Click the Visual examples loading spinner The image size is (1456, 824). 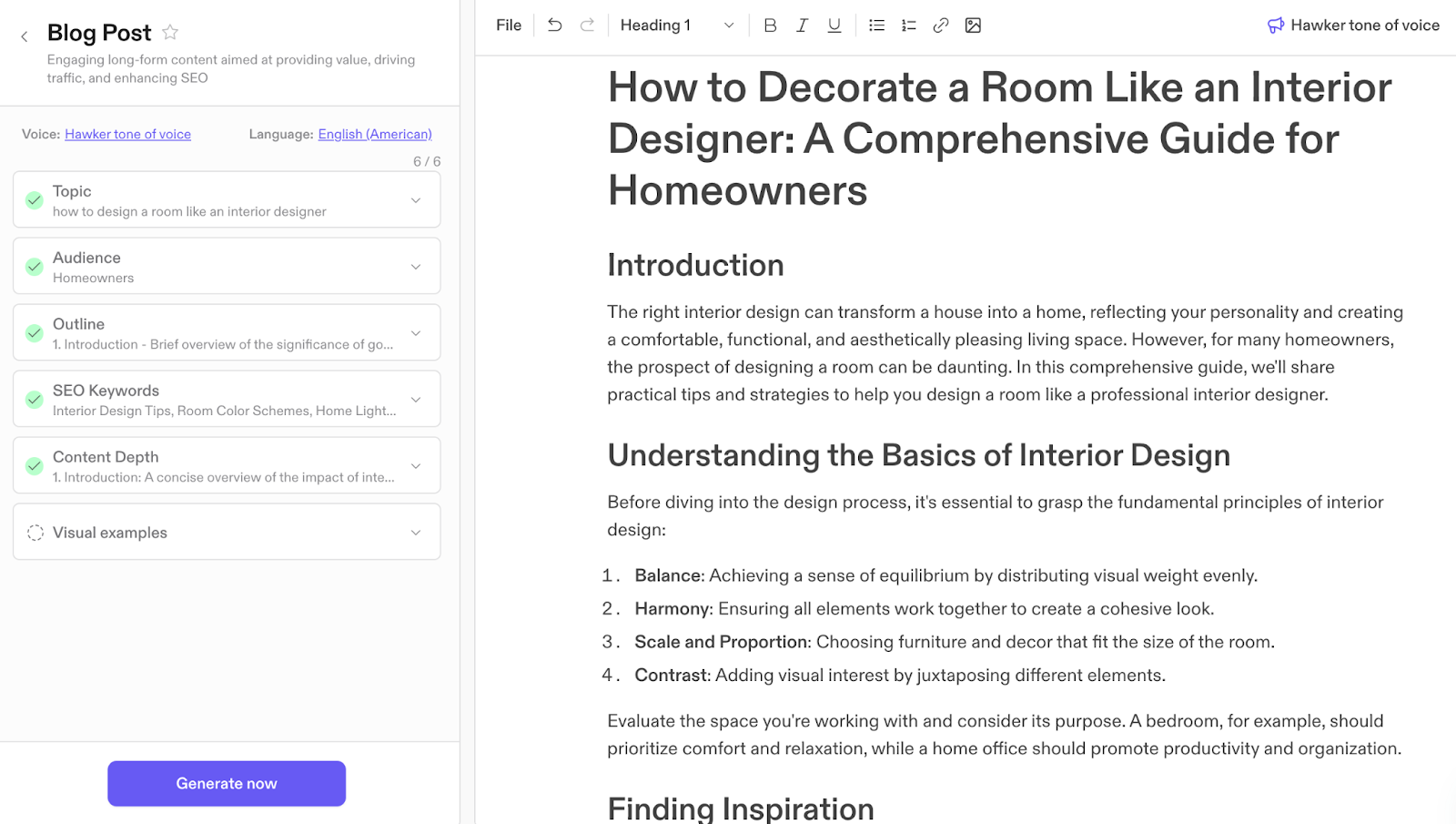tap(35, 533)
